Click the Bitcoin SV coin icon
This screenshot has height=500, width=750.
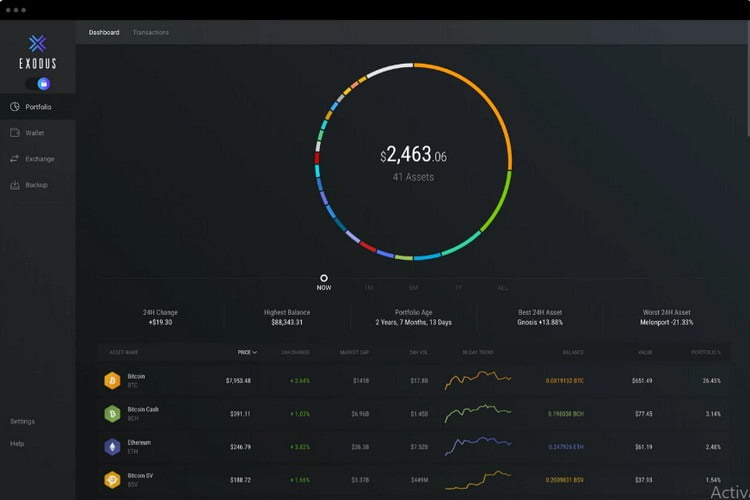coord(112,480)
